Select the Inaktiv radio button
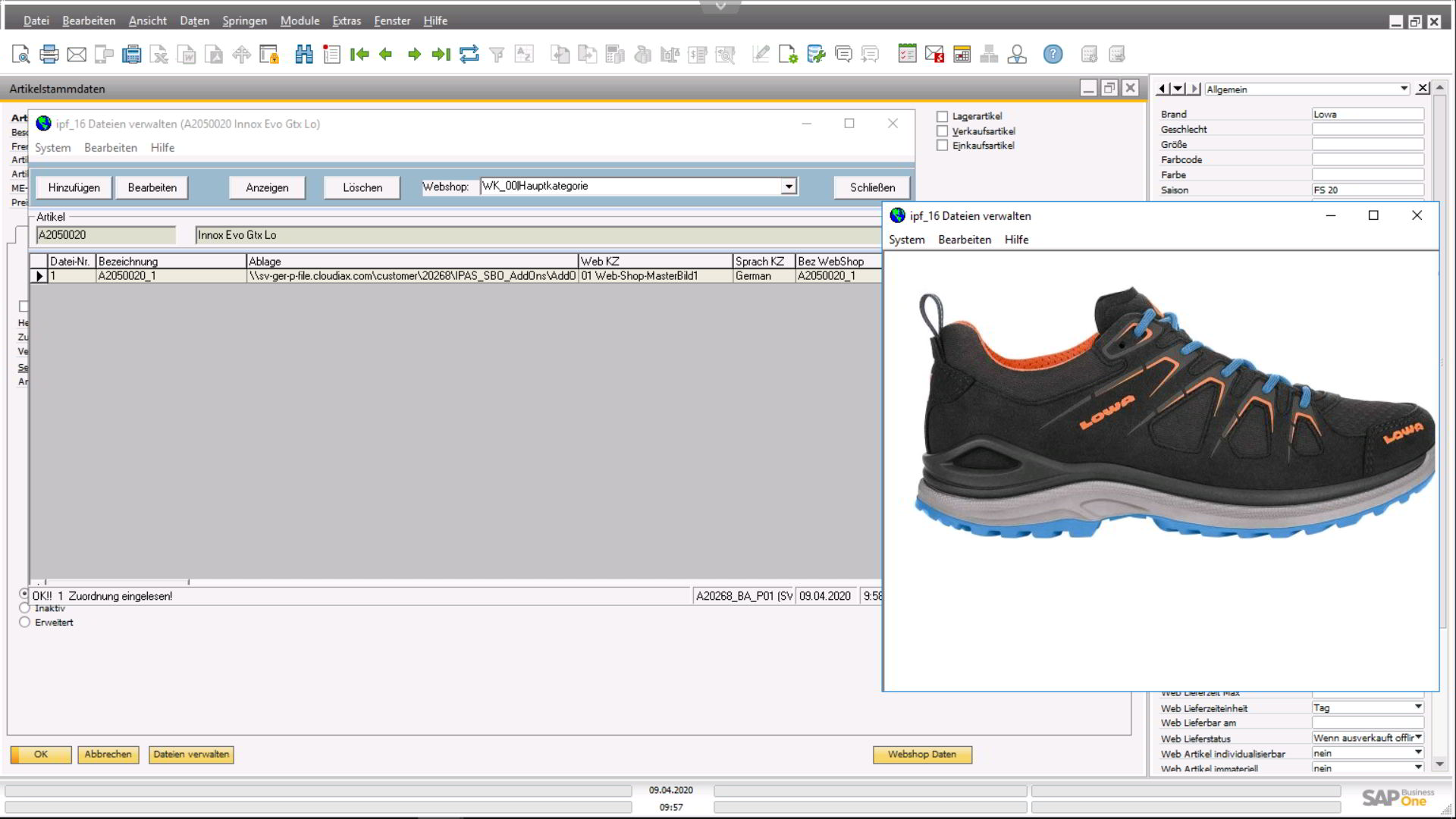1456x819 pixels. tap(24, 608)
